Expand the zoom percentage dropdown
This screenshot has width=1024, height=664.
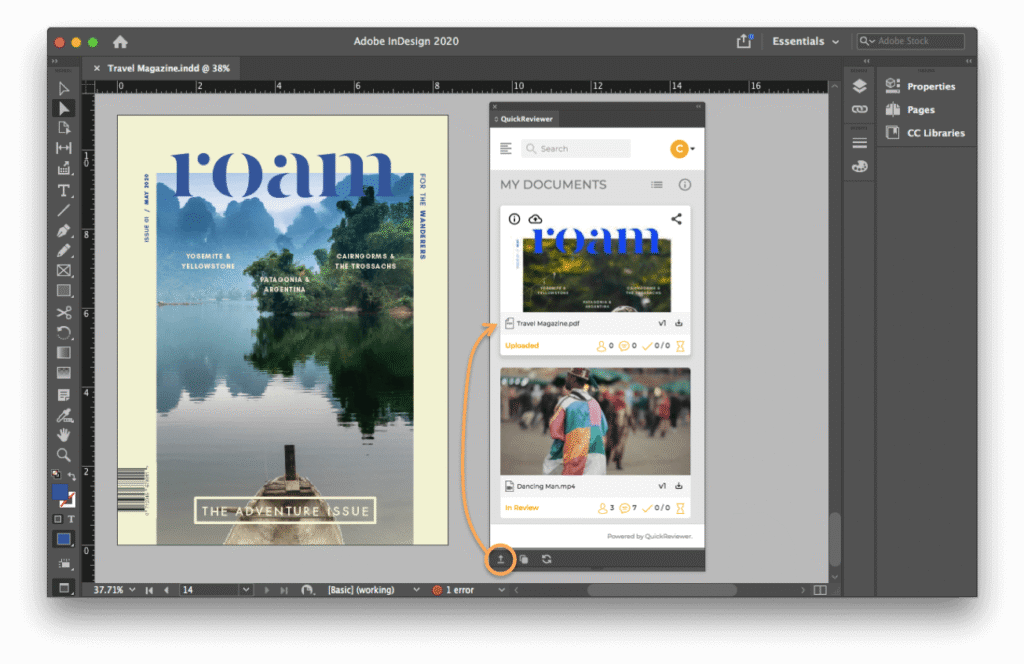[132, 590]
